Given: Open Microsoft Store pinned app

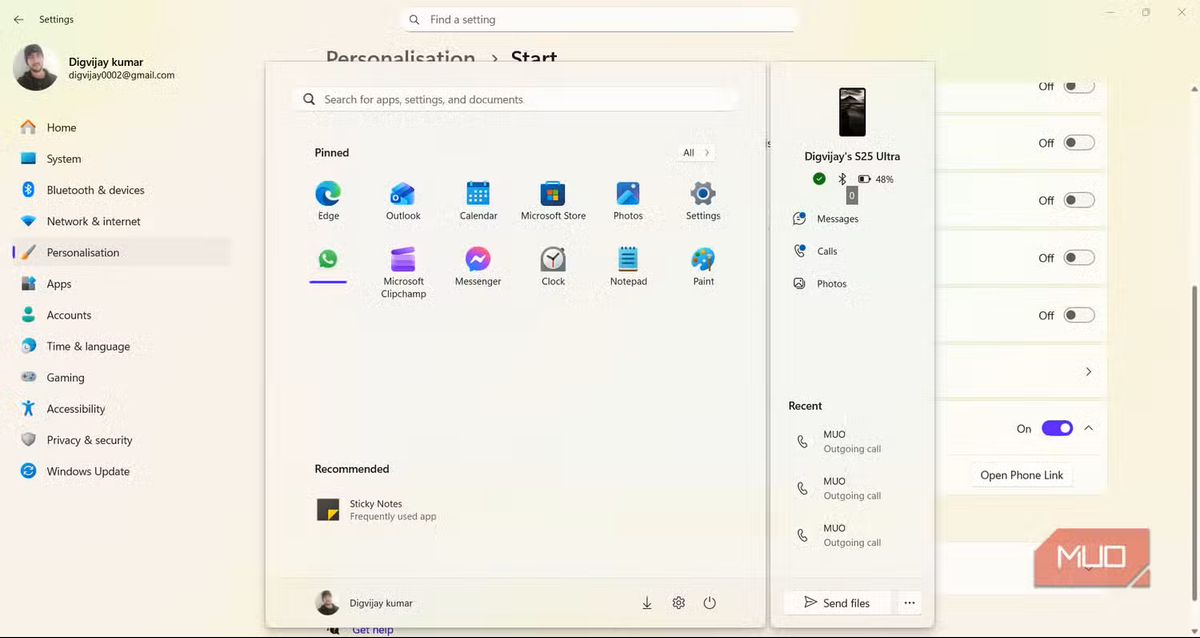Looking at the screenshot, I should click(553, 200).
